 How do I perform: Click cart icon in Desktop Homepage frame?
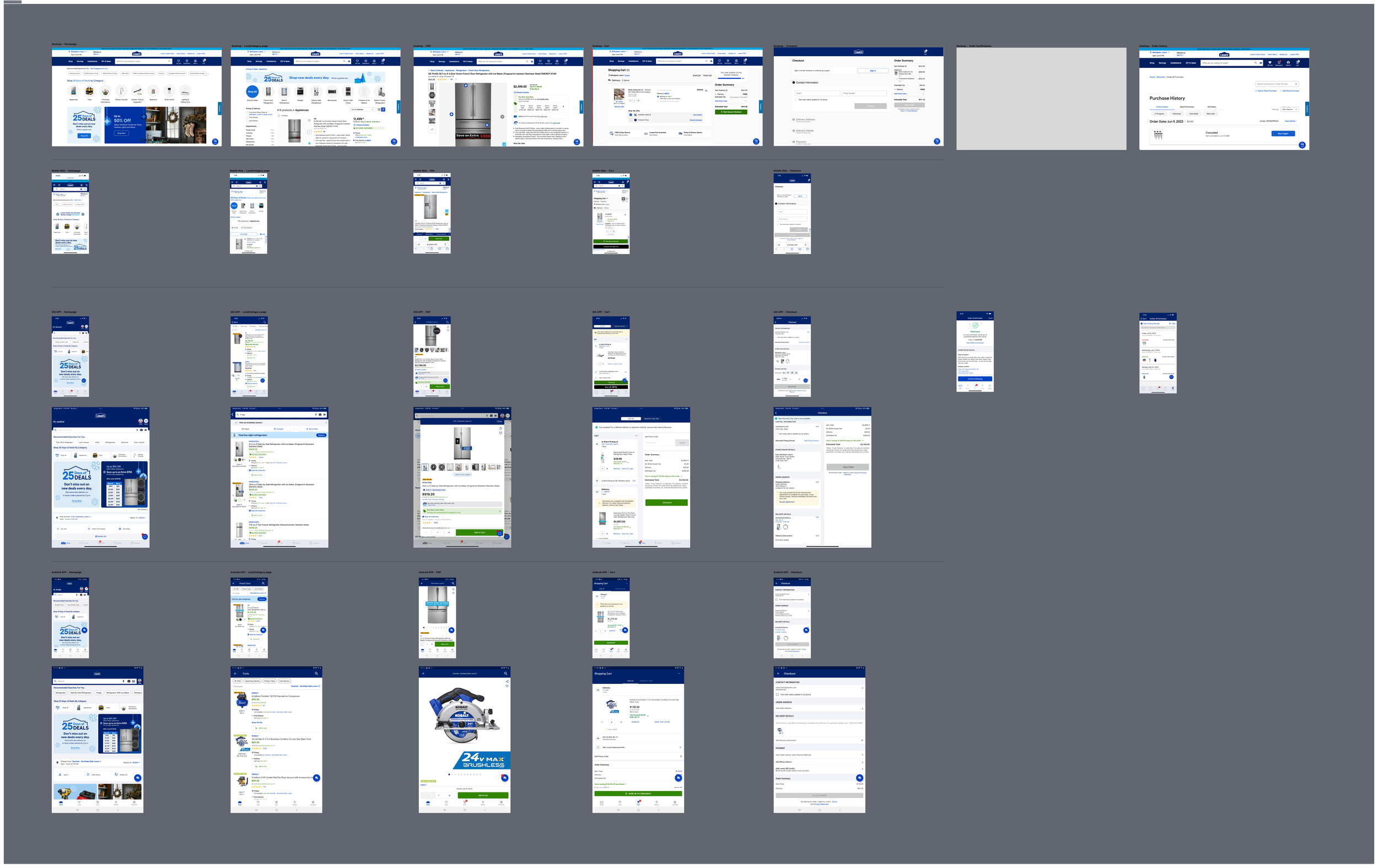204,61
